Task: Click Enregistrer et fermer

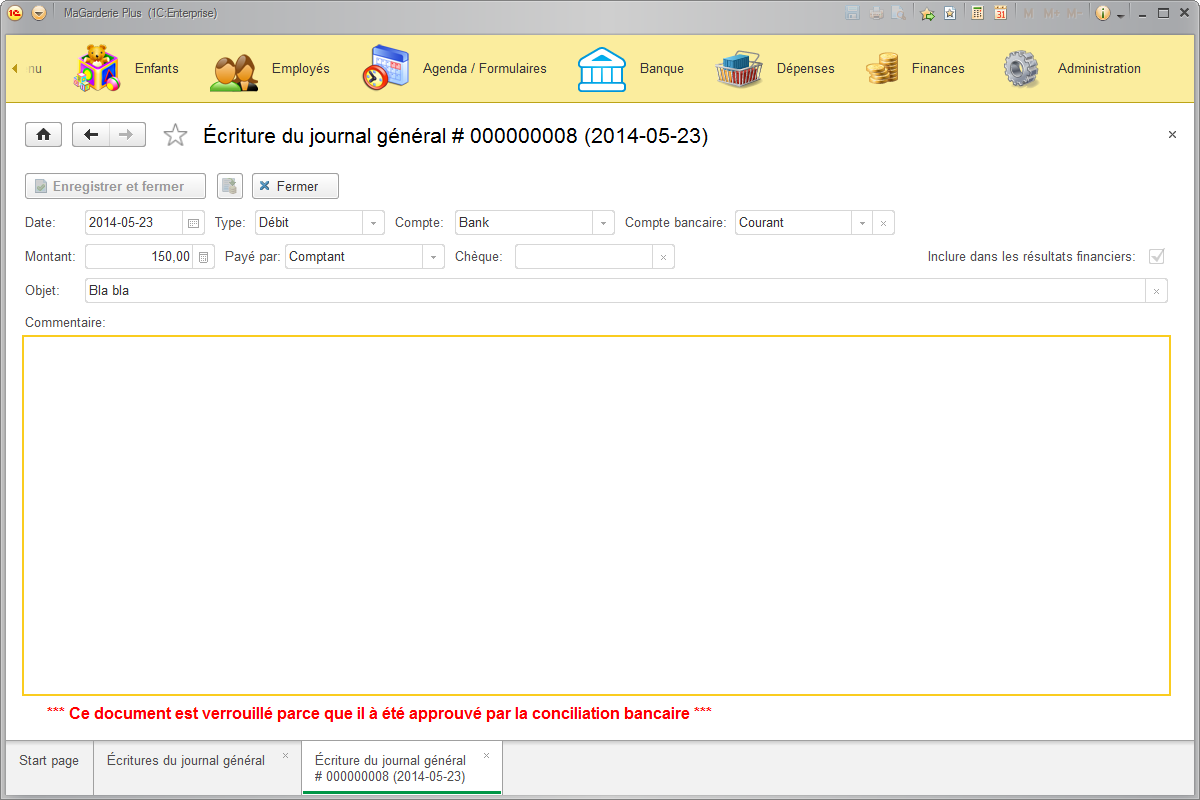Action: pos(114,186)
